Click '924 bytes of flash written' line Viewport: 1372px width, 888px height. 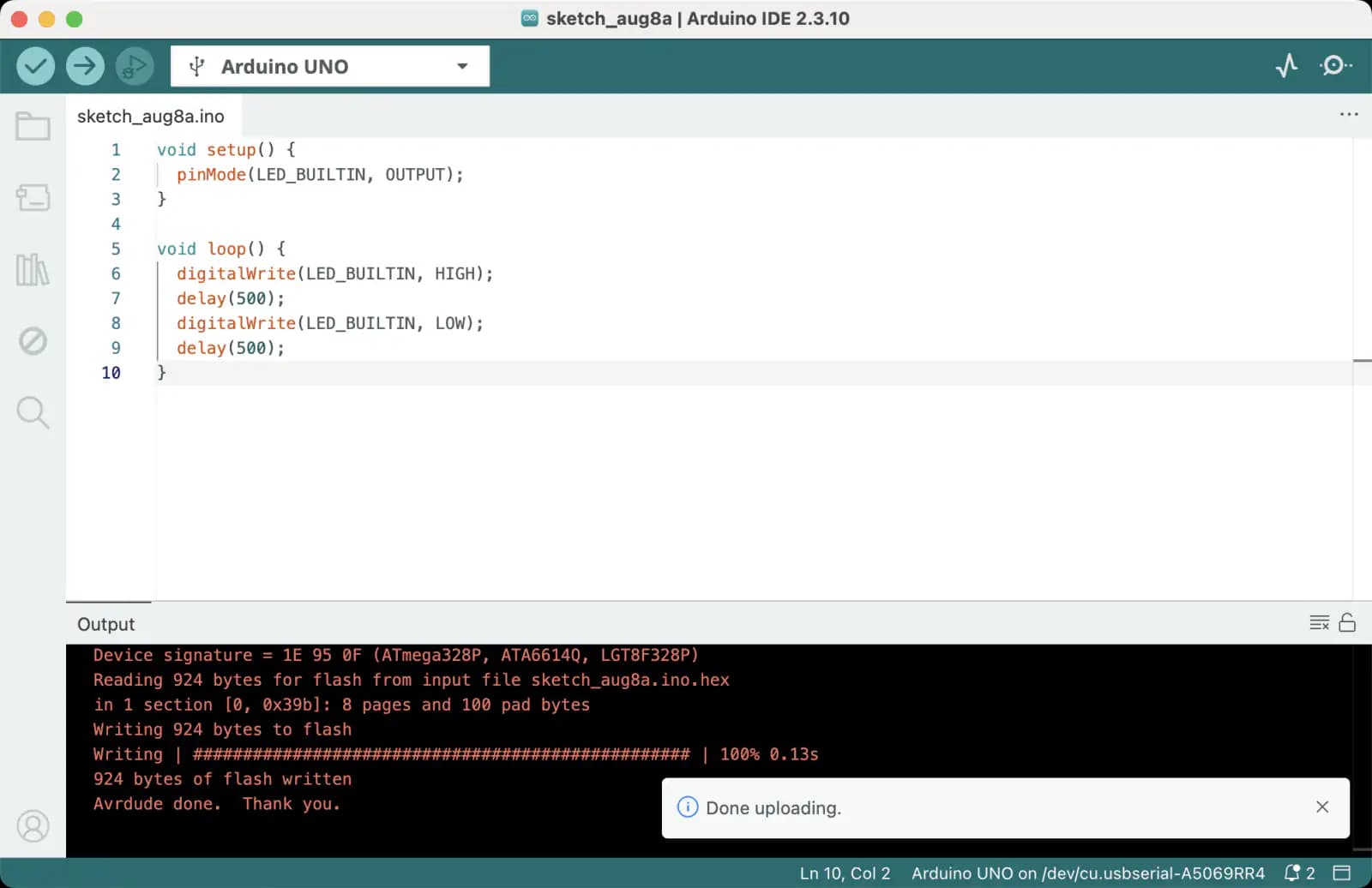[222, 780]
